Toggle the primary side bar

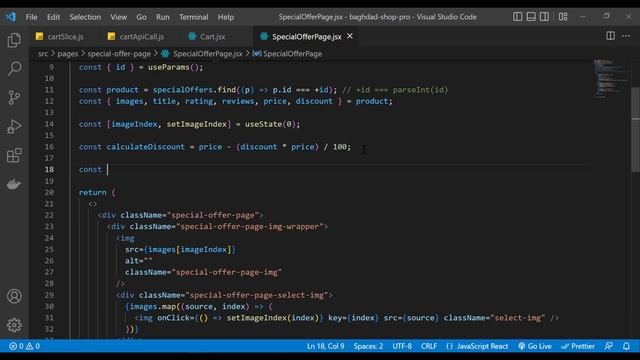tap(518, 17)
